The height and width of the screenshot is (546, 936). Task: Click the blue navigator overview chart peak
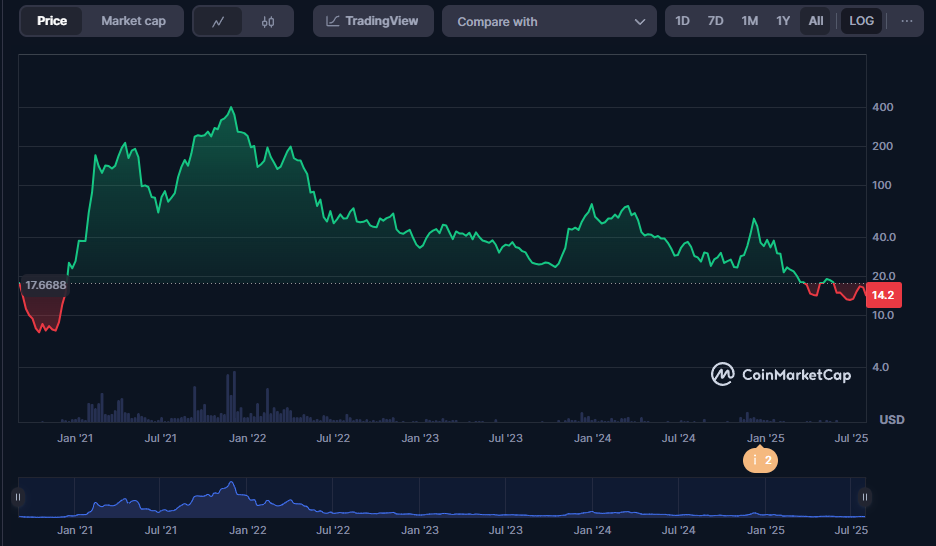click(232, 483)
